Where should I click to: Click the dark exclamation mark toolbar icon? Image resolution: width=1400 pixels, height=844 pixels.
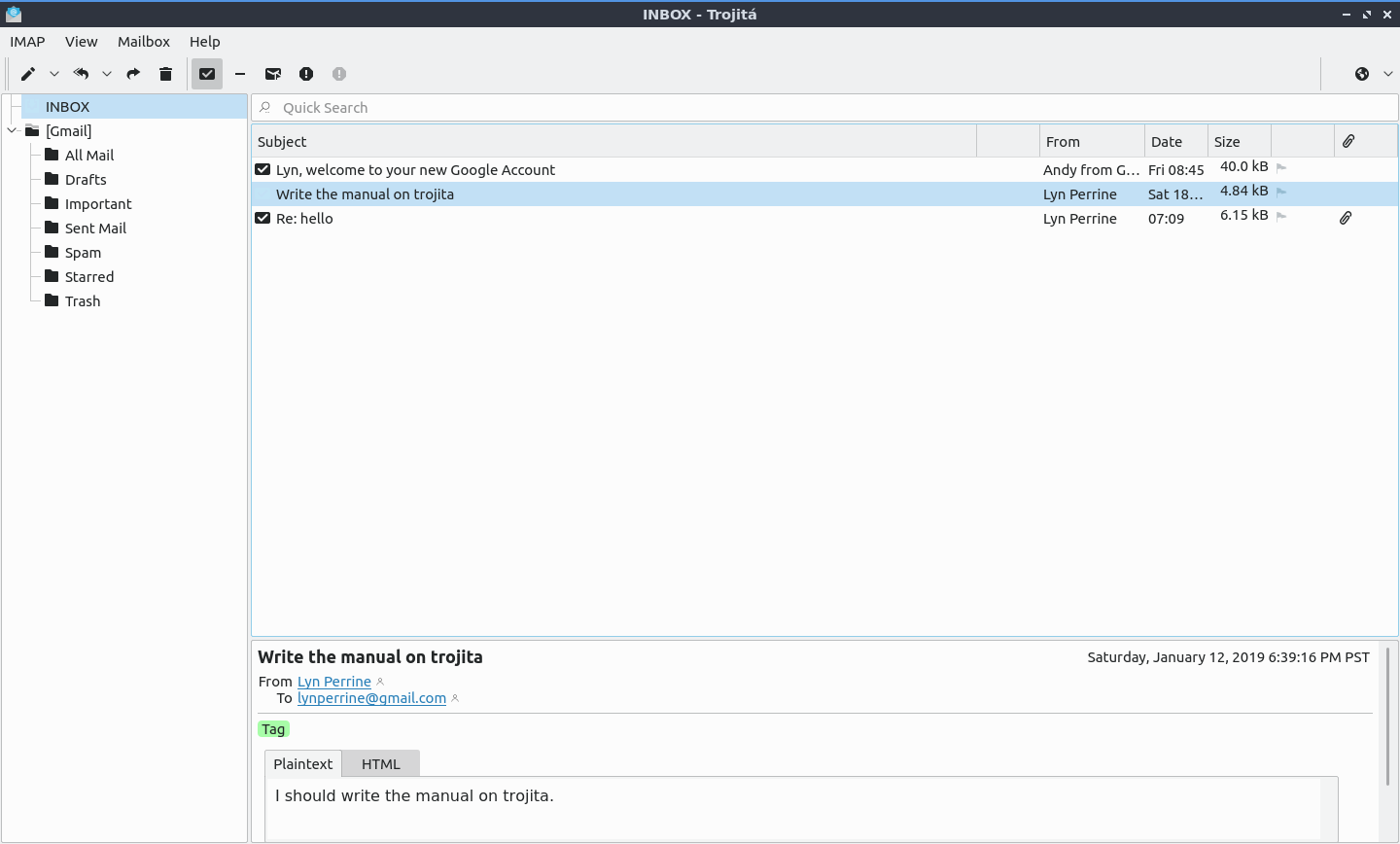coord(306,74)
